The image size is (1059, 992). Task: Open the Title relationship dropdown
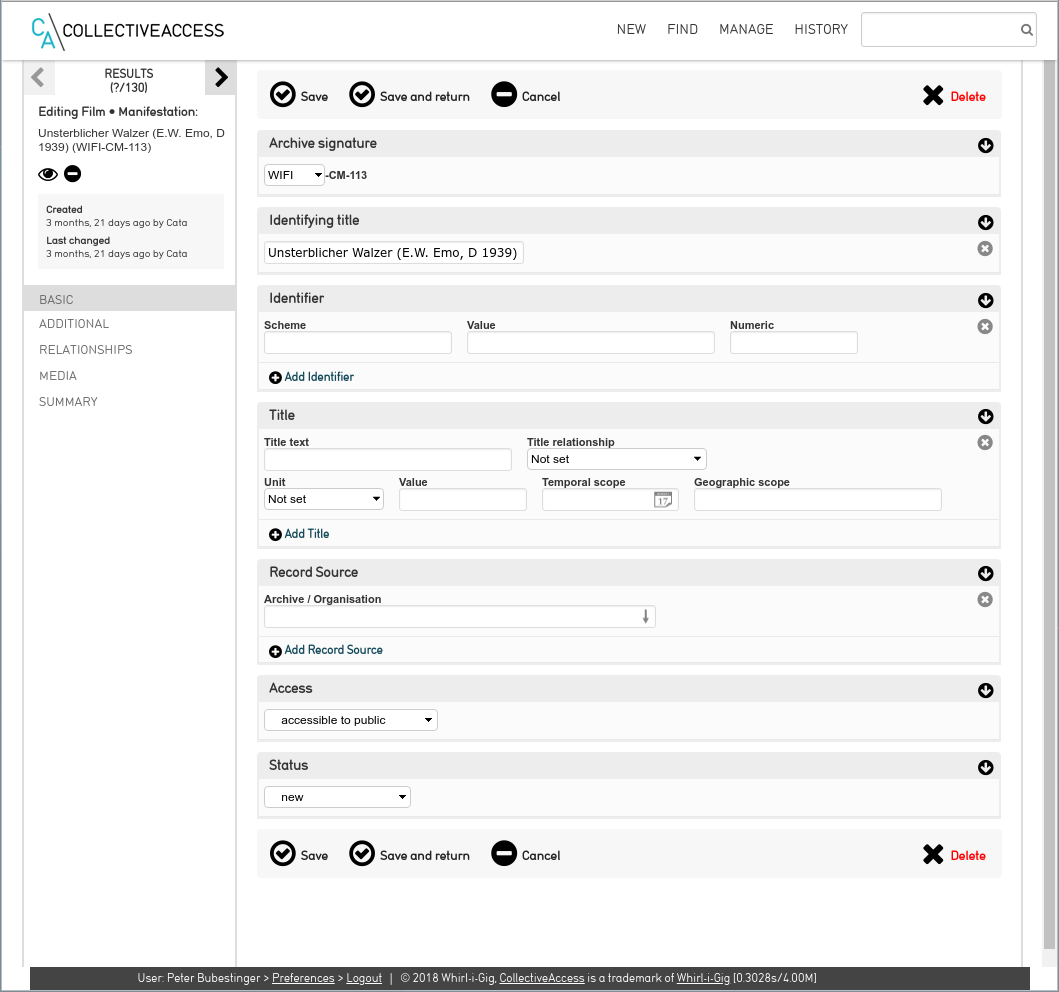tap(616, 459)
